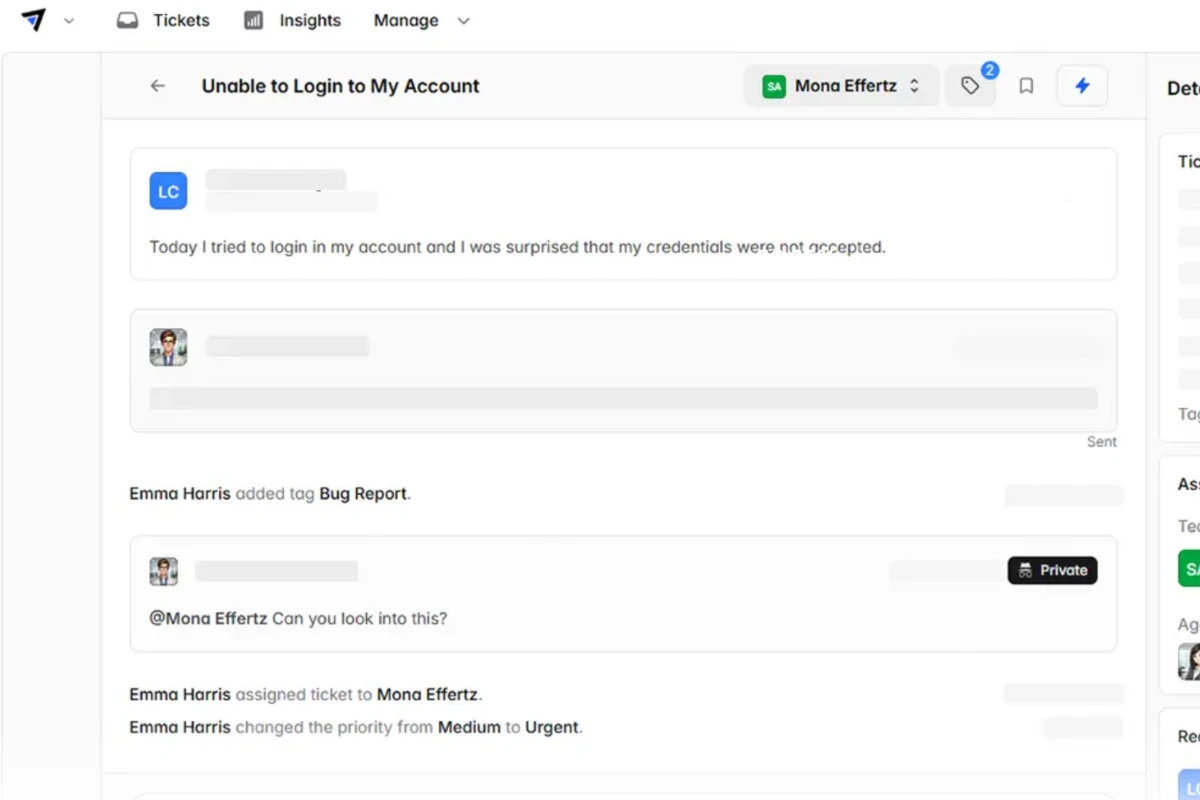Click Medium in the priority change line
This screenshot has width=1200, height=800.
pos(469,727)
